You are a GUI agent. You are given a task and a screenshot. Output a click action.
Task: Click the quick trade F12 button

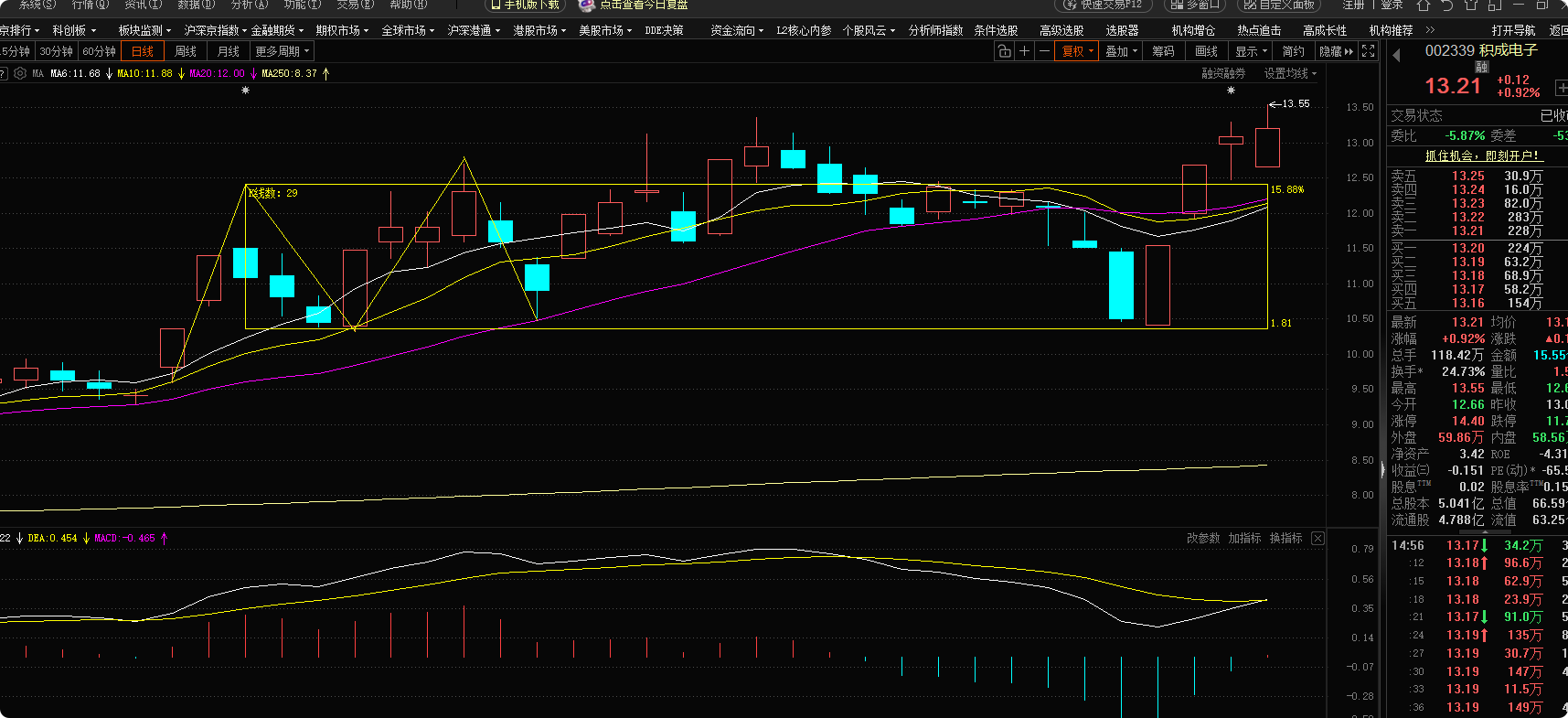1104,5
